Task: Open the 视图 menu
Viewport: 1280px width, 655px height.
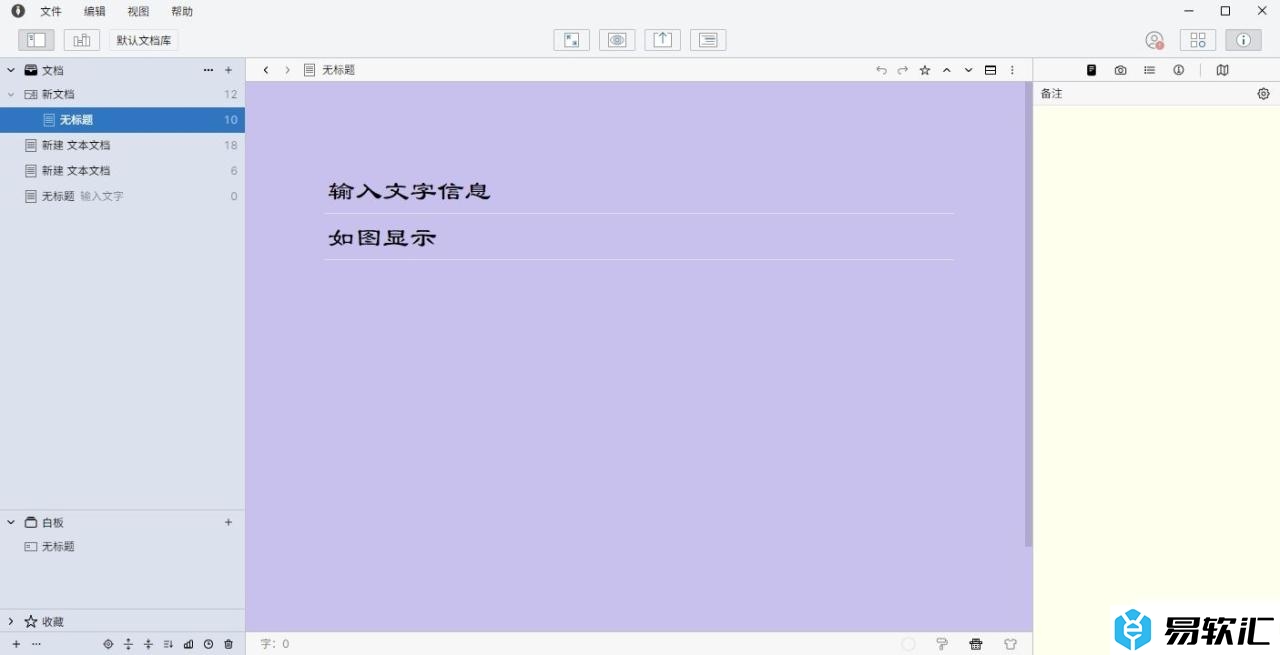Action: coord(138,11)
